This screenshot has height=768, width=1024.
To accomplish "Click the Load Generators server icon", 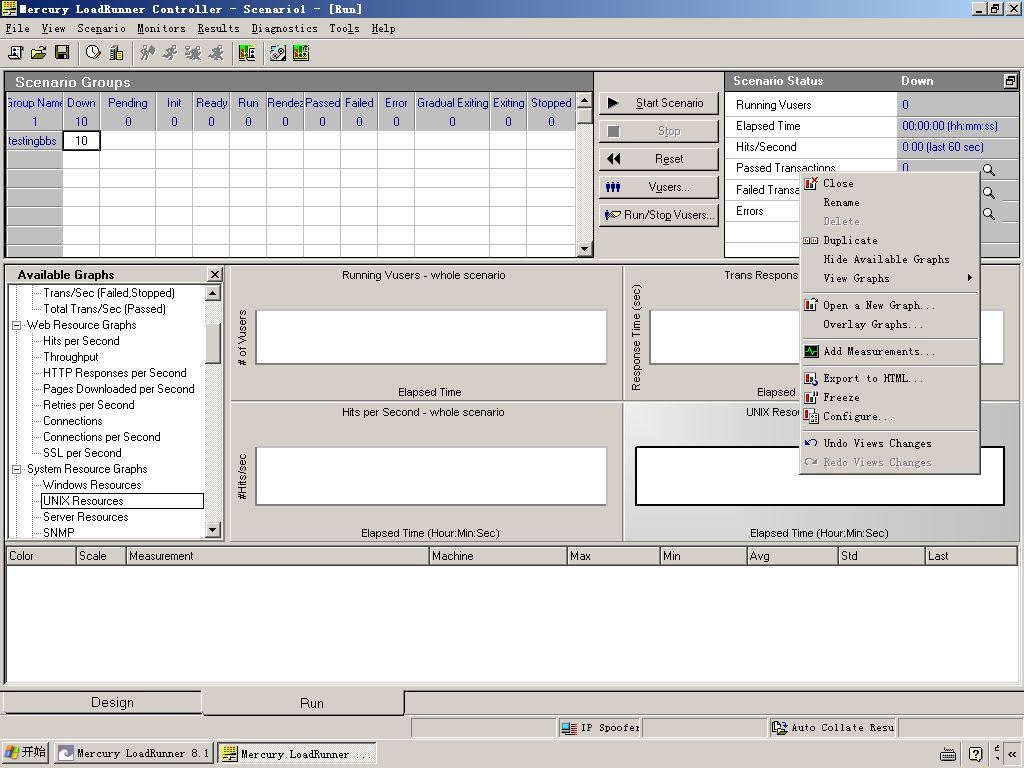I will [x=116, y=53].
